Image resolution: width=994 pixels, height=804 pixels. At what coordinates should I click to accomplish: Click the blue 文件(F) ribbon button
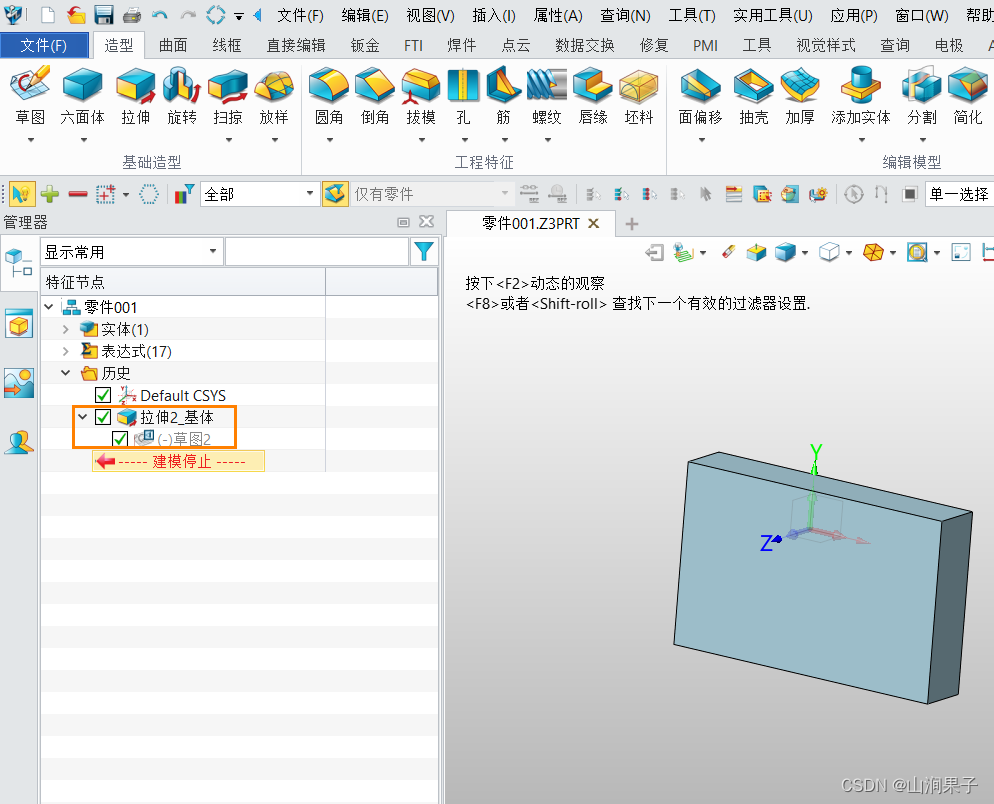click(44, 45)
